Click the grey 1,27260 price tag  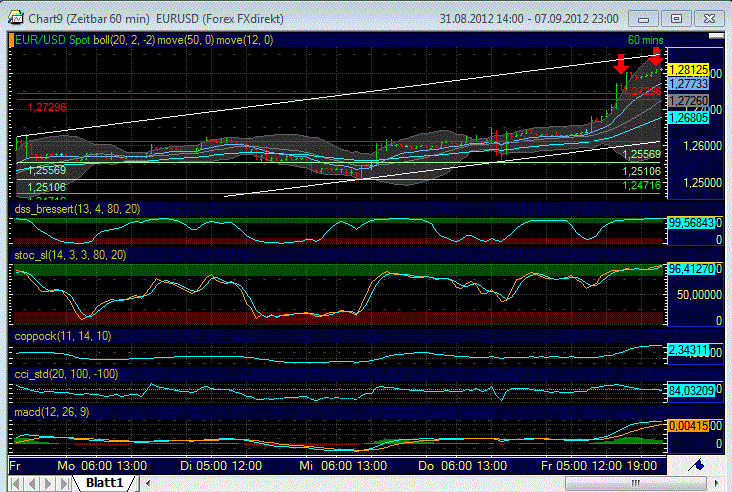click(689, 101)
